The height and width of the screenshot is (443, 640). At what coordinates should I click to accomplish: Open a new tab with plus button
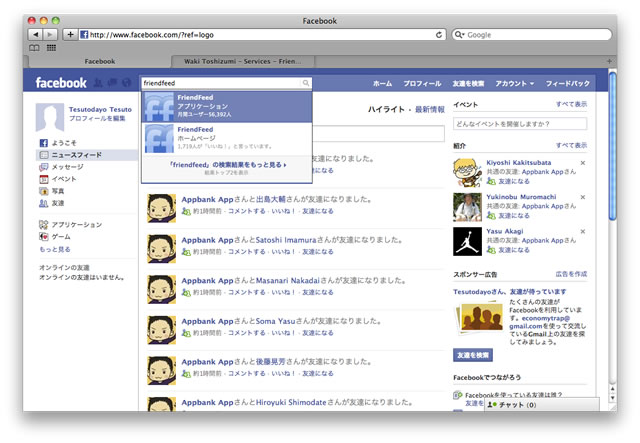[x=609, y=61]
